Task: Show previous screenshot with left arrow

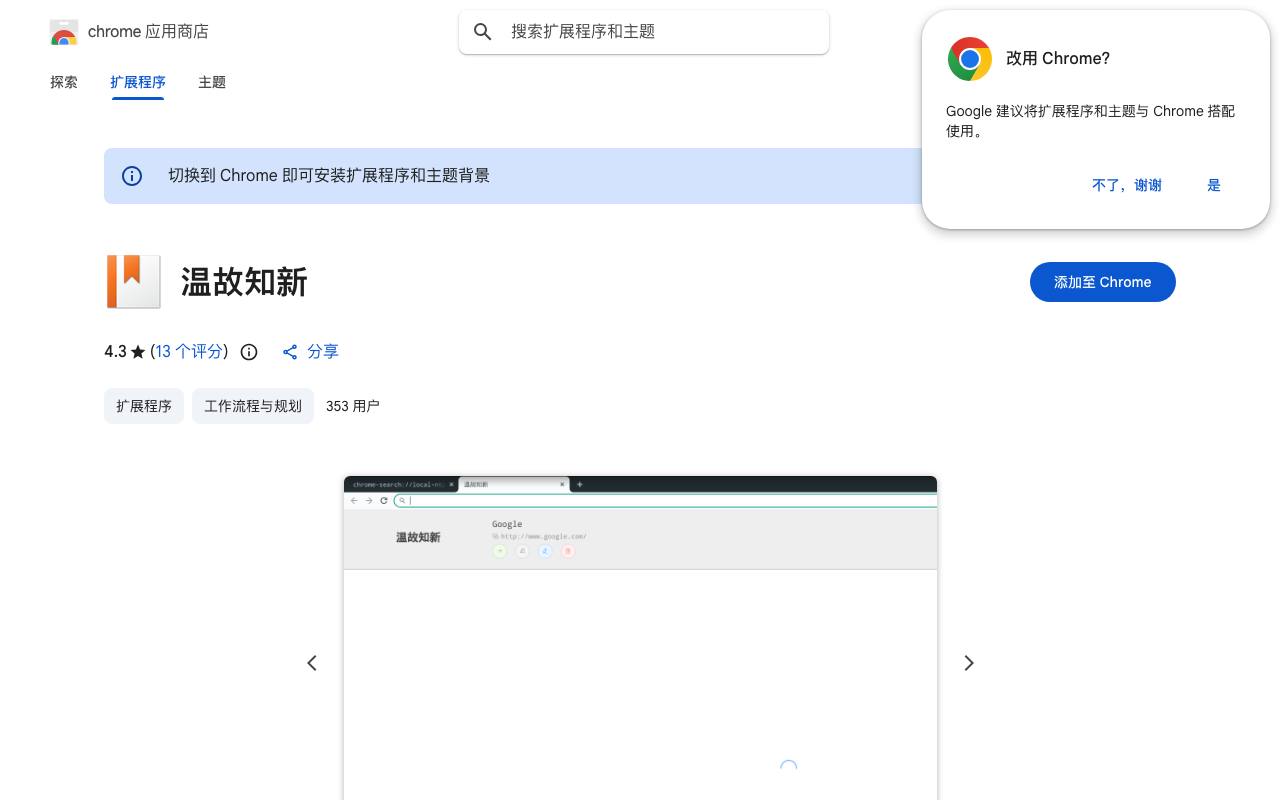Action: (312, 663)
